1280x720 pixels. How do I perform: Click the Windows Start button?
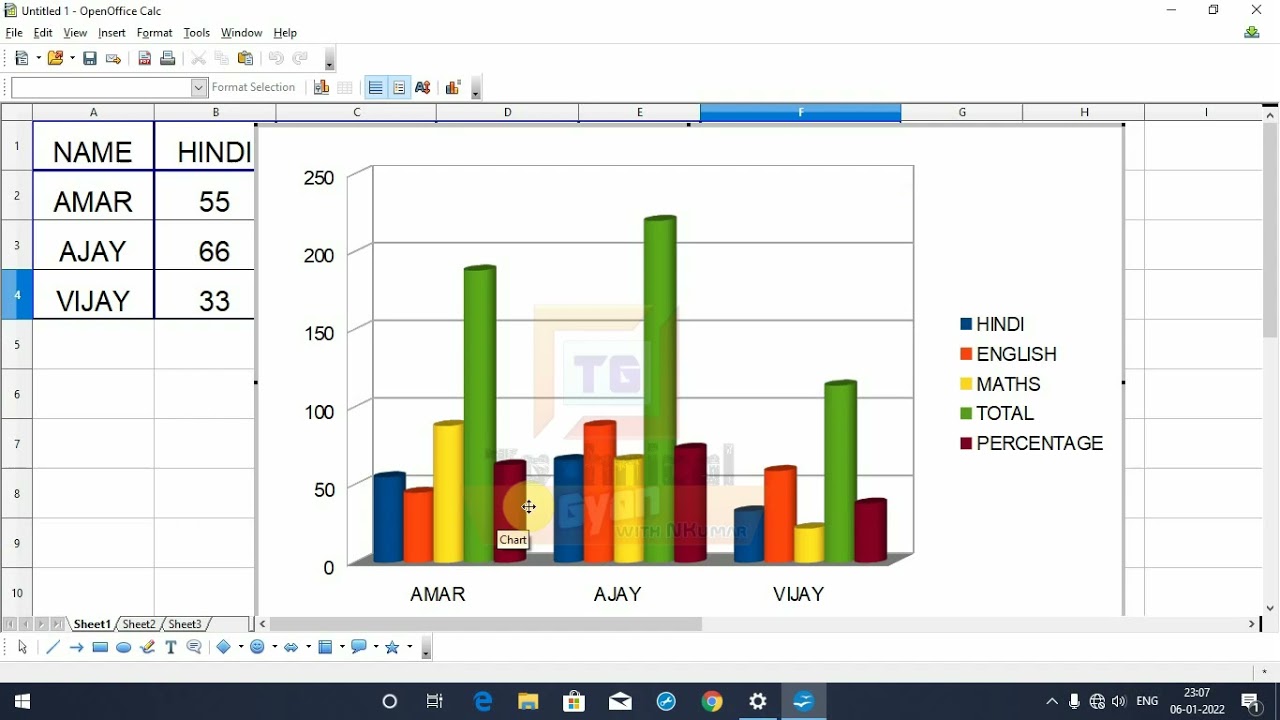pos(22,702)
